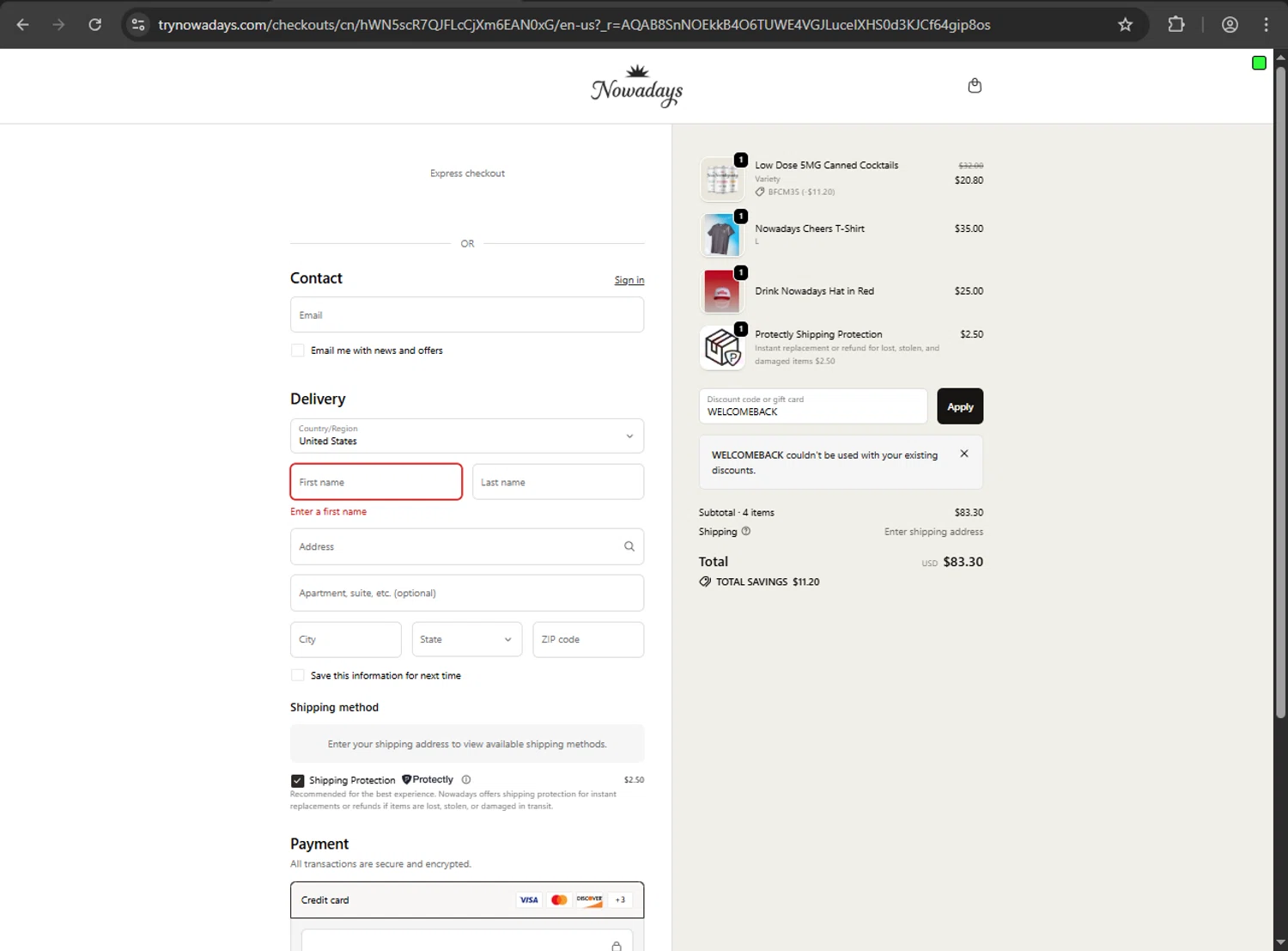Screen dimensions: 1288x951
Task: Reload the checkout page
Action: click(95, 25)
